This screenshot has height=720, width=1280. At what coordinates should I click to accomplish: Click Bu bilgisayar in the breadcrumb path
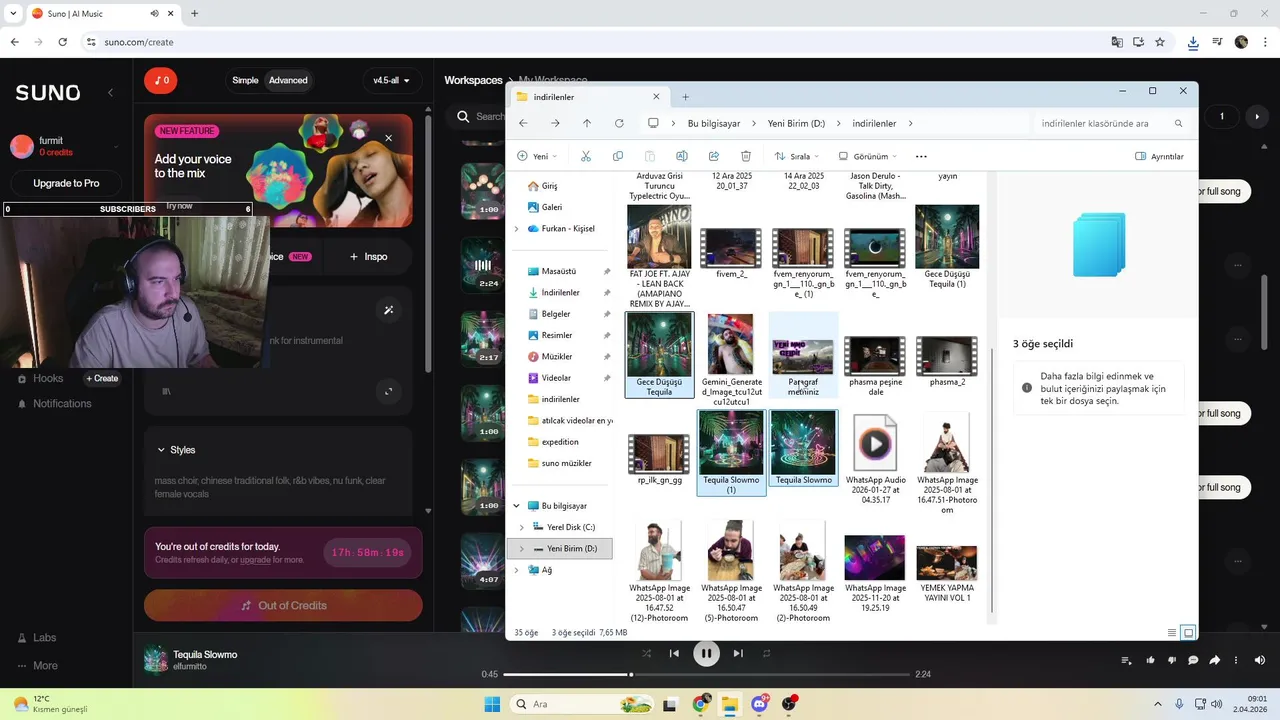point(714,123)
